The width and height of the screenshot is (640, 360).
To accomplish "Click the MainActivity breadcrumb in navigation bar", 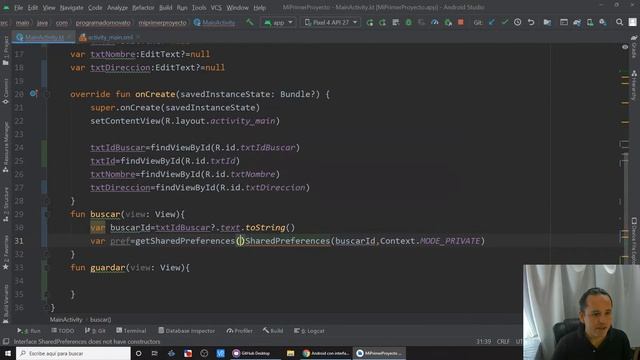I will click(x=214, y=22).
